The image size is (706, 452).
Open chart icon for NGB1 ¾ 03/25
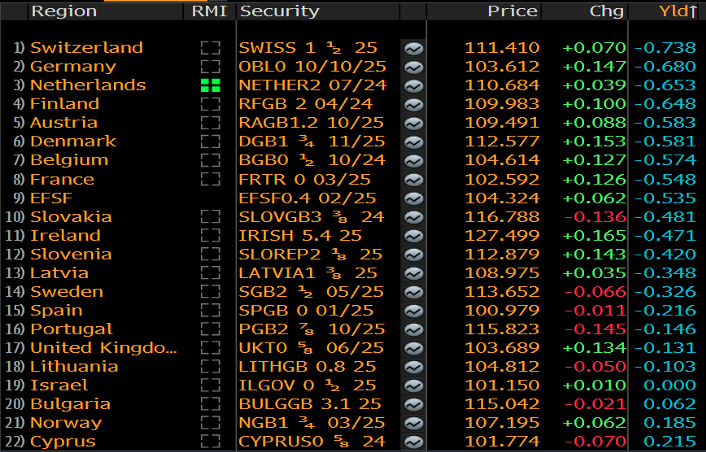pos(413,423)
